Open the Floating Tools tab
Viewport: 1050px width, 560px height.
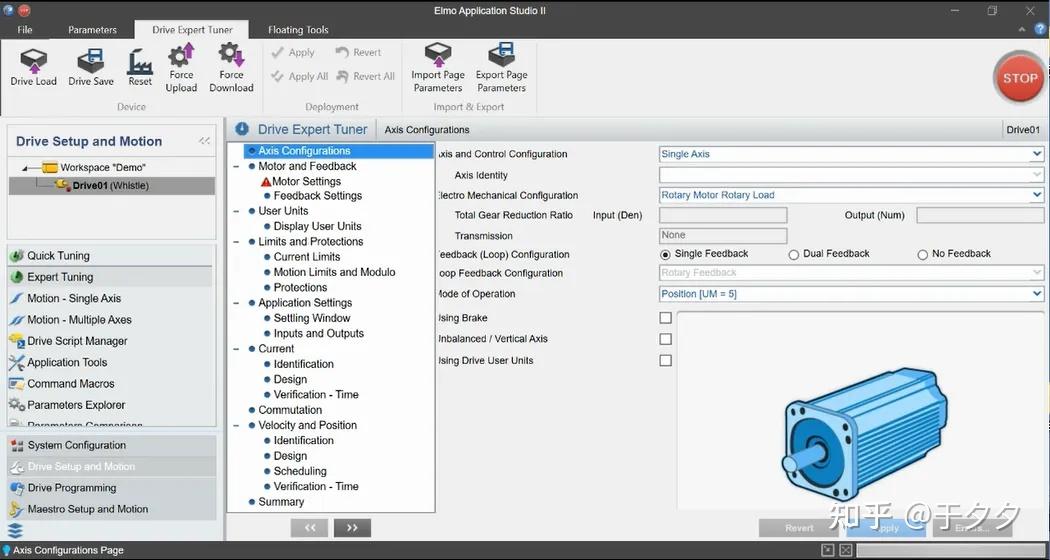298,29
